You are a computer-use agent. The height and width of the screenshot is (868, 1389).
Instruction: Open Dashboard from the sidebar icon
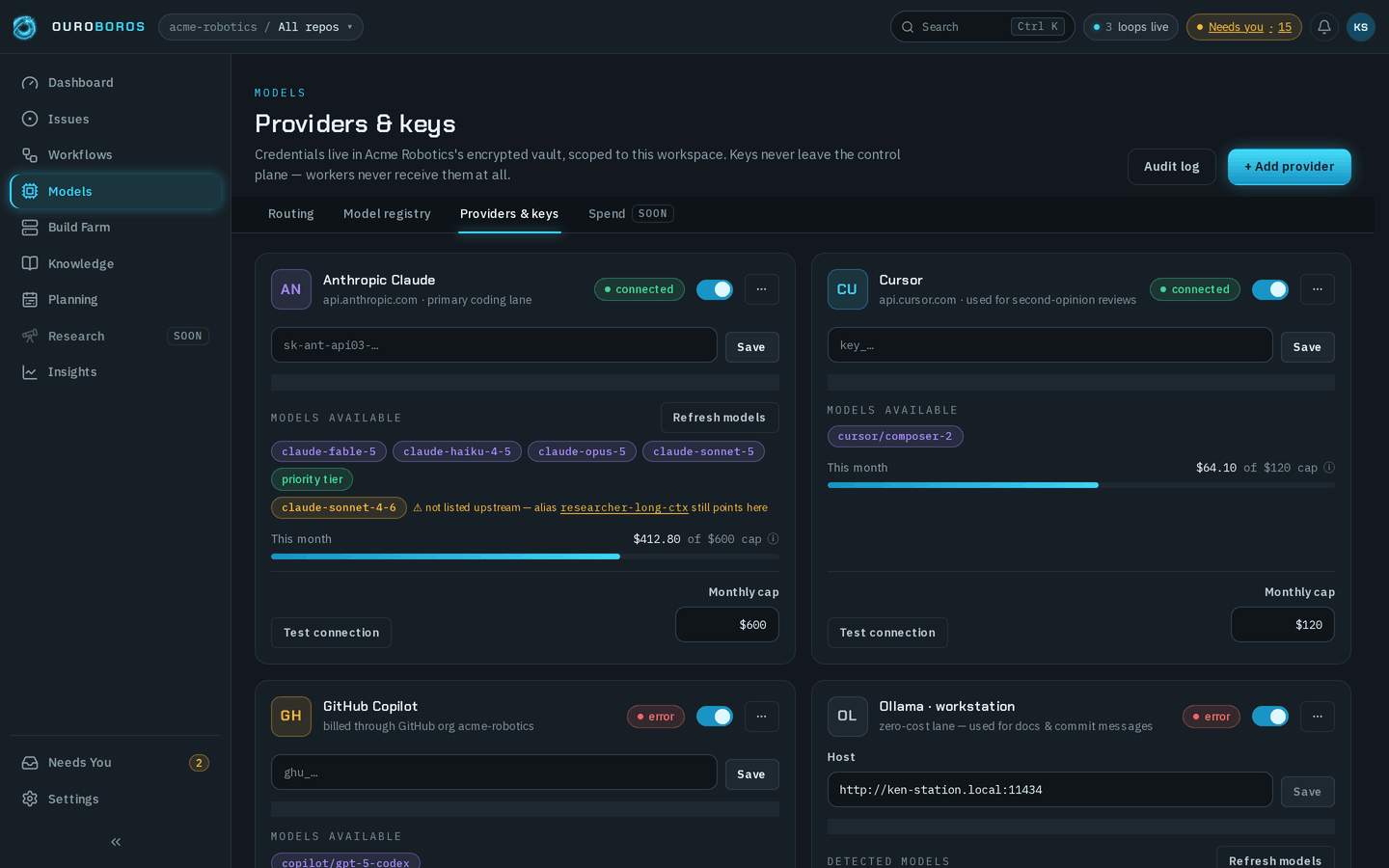[30, 83]
